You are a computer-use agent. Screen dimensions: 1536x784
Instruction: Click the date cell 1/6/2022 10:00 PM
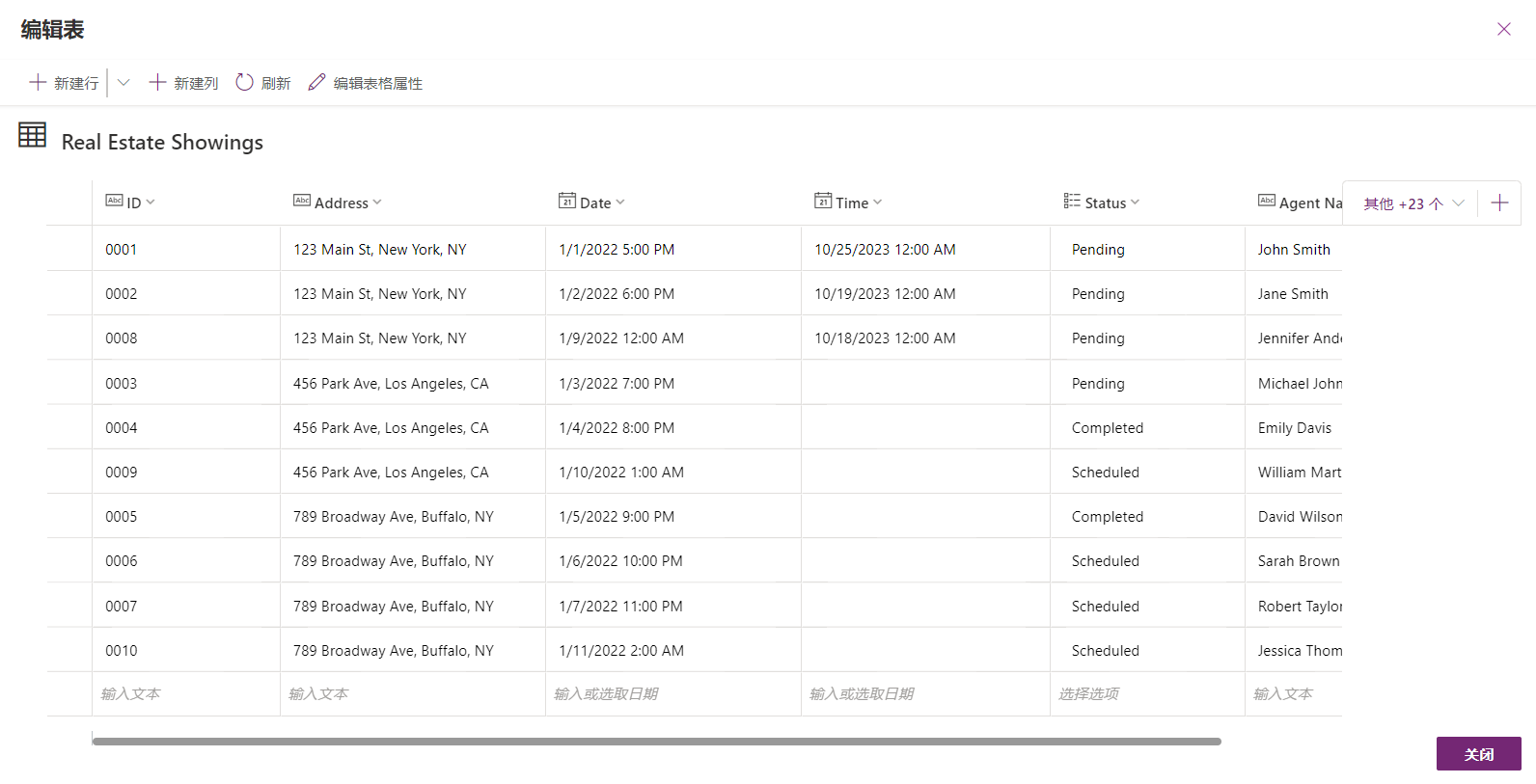pyautogui.click(x=673, y=560)
